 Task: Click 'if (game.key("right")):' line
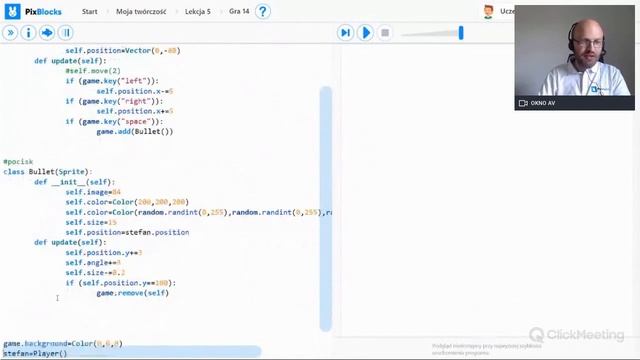click(x=114, y=101)
